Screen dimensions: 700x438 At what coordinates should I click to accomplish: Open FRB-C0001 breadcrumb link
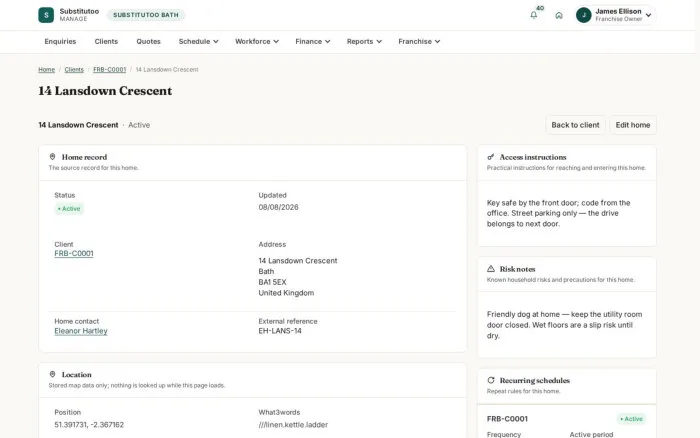point(109,70)
